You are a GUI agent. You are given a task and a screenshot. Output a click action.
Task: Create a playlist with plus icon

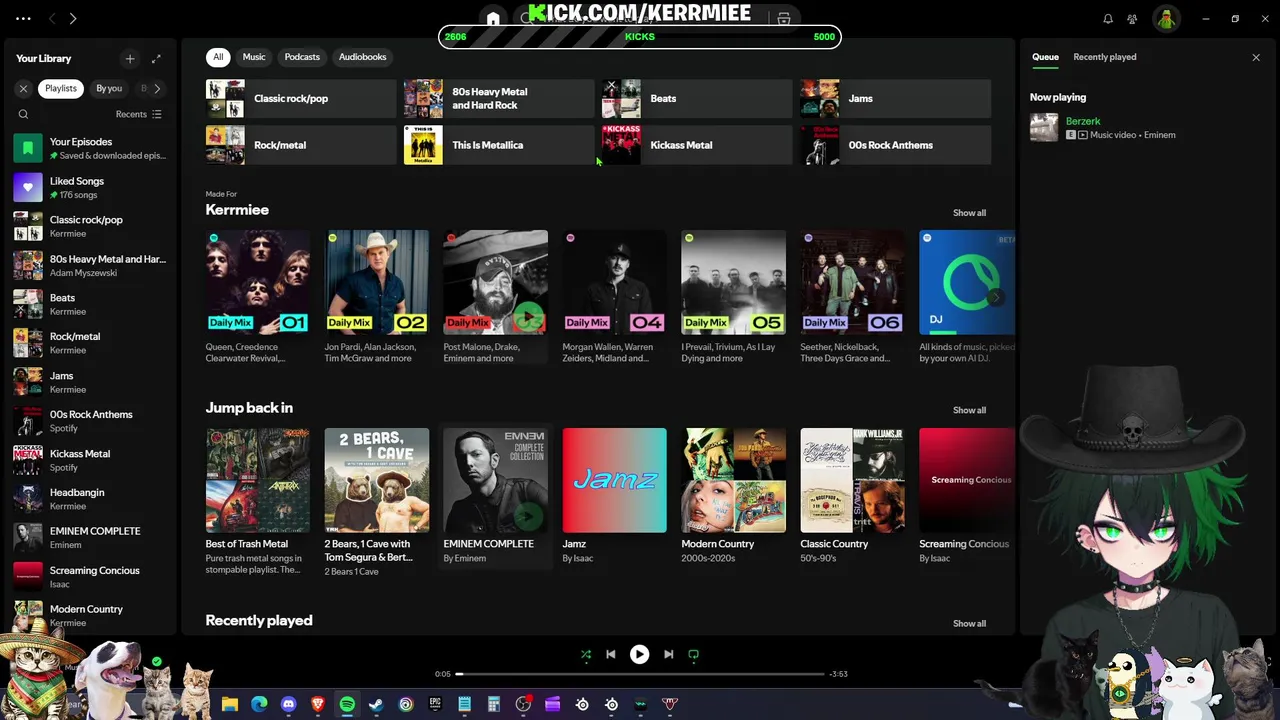point(130,59)
